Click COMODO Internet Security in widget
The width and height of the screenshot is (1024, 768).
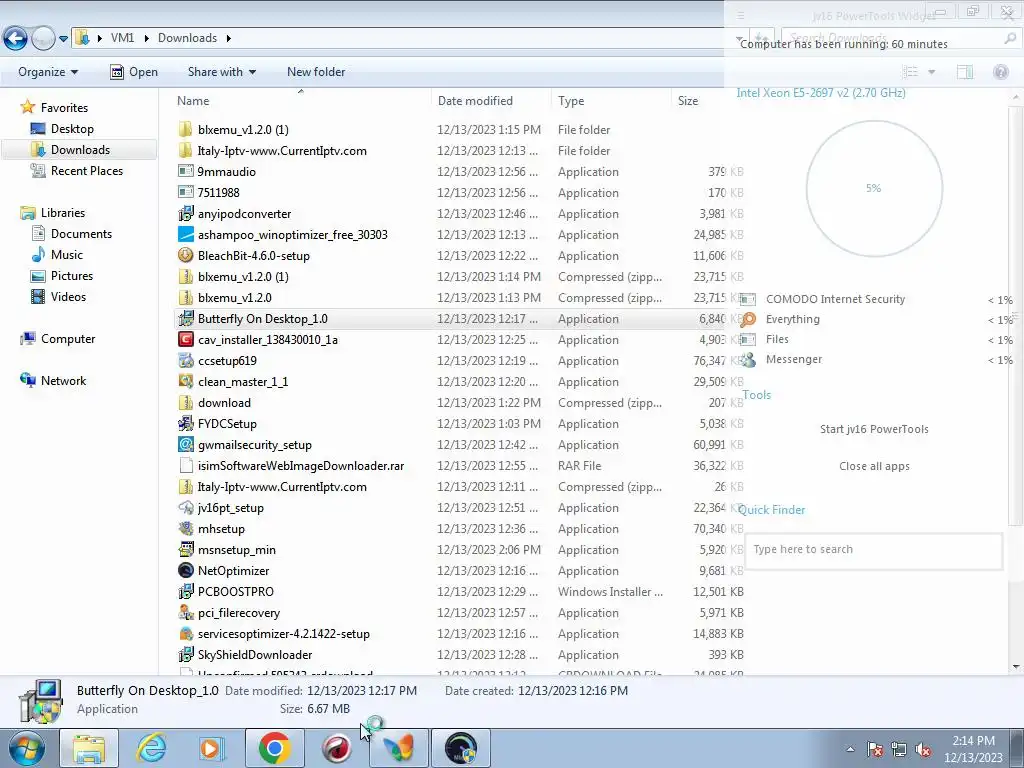click(x=835, y=299)
